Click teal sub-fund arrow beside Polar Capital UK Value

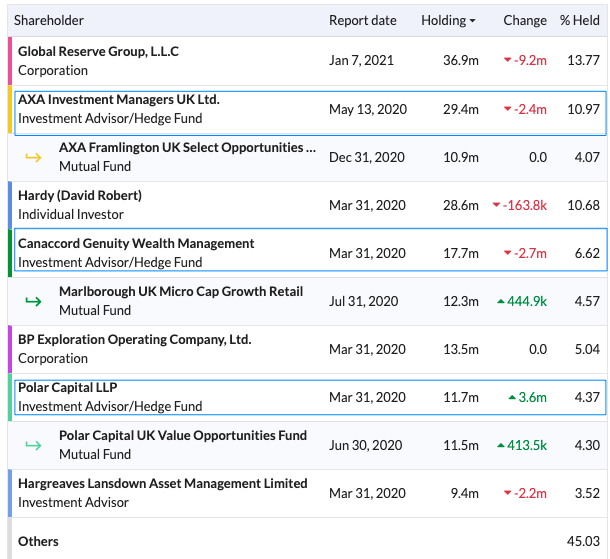[33, 445]
